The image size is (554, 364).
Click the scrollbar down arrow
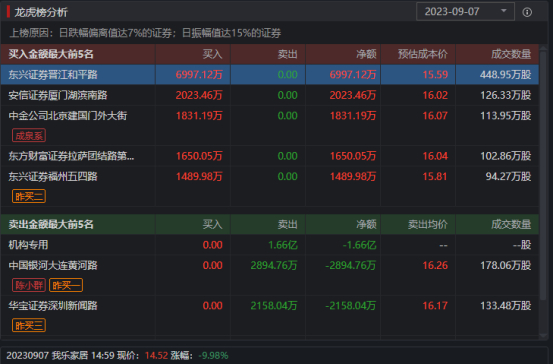pos(544,336)
